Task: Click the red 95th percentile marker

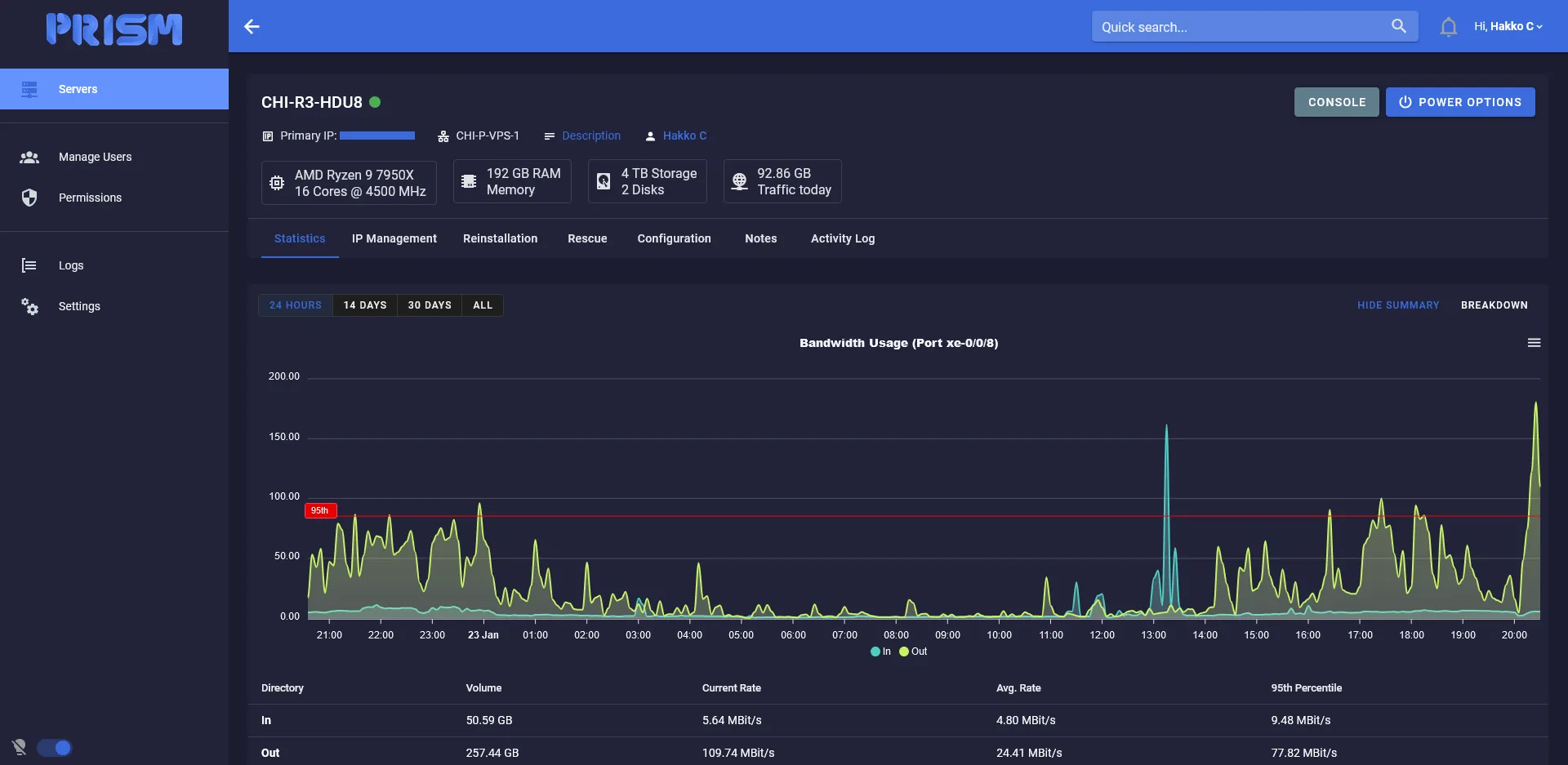Action: tap(320, 511)
